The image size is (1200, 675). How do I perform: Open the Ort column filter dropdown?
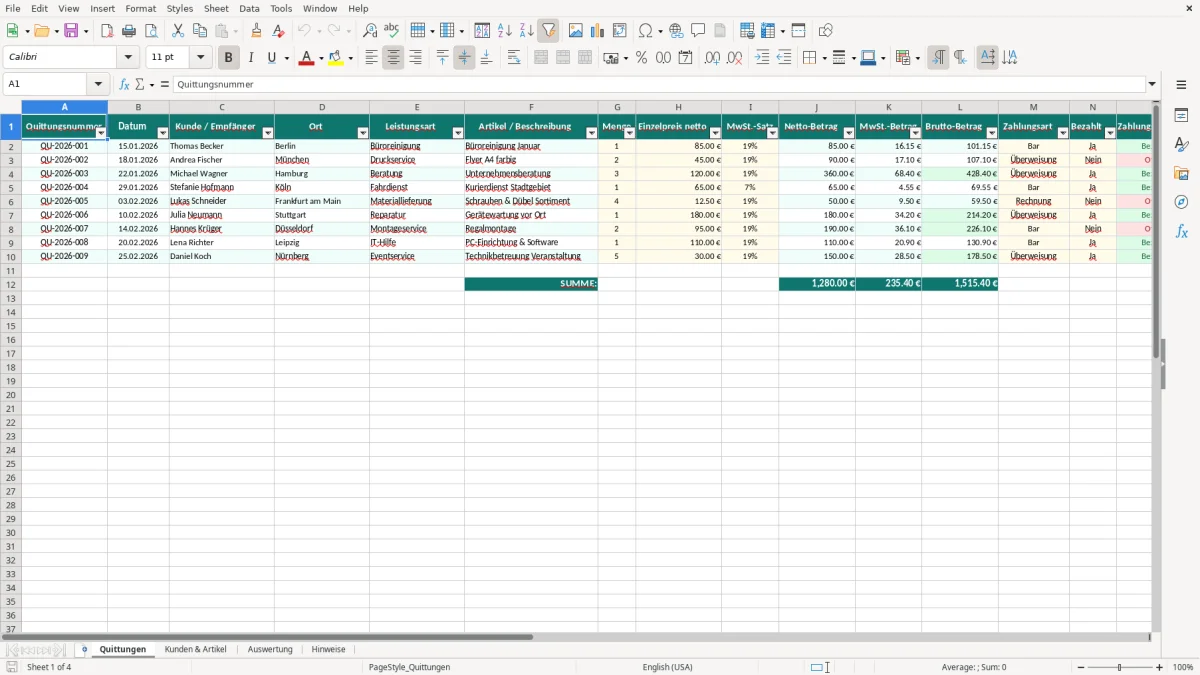pos(363,133)
